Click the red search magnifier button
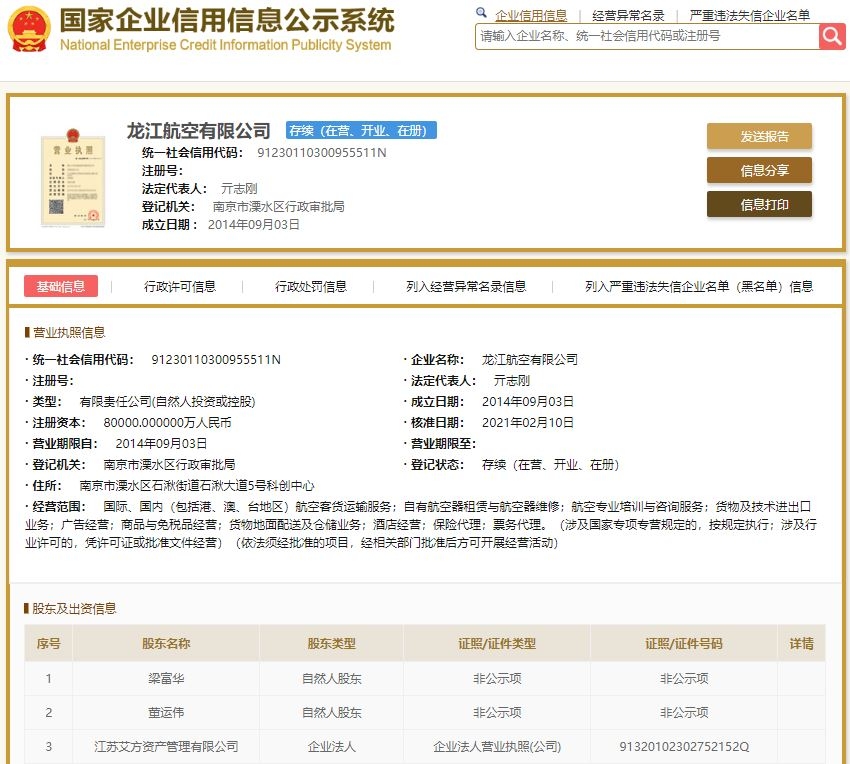The image size is (850, 764). pos(832,36)
